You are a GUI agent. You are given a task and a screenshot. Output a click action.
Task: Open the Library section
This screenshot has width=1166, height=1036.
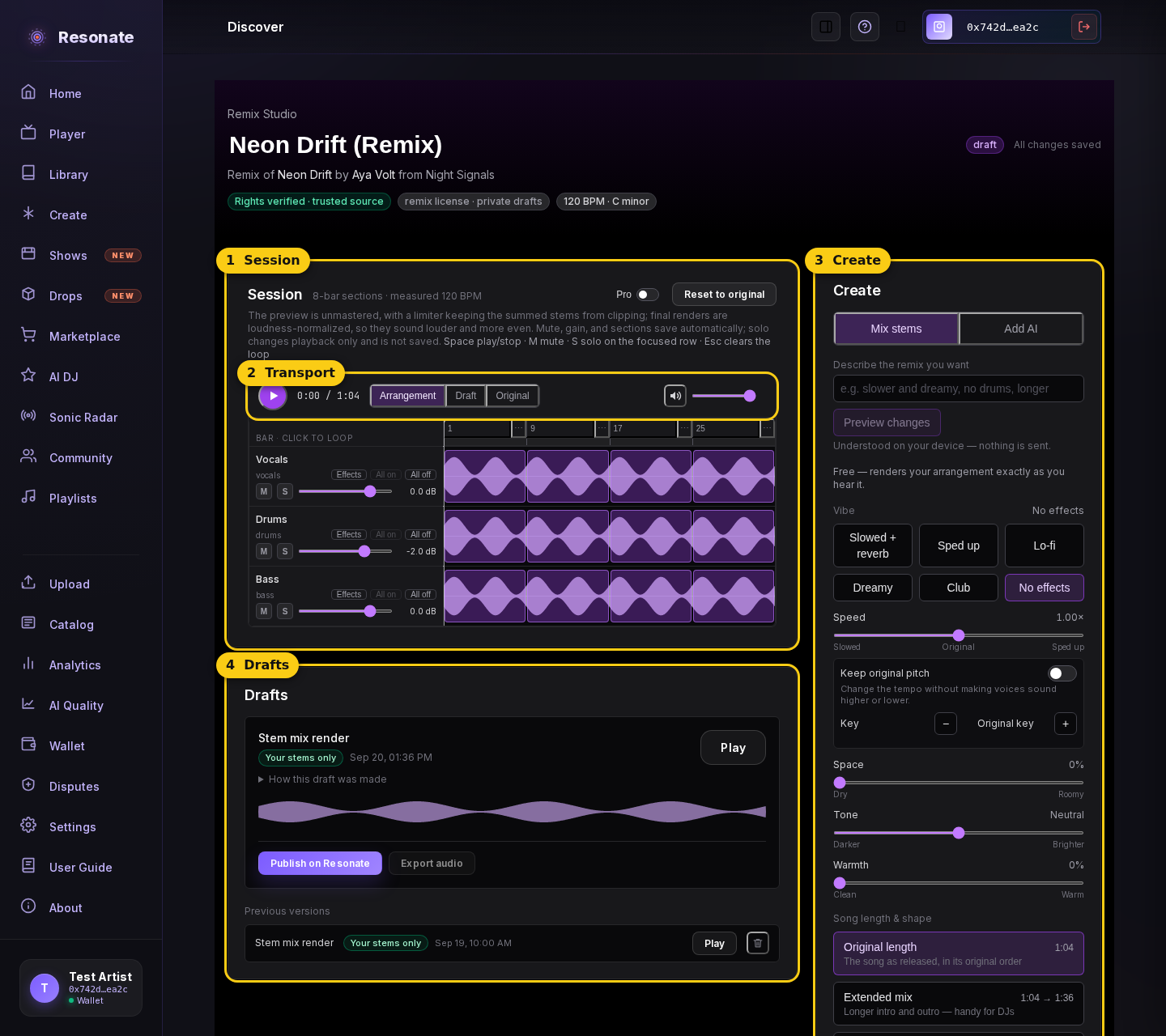[81, 174]
